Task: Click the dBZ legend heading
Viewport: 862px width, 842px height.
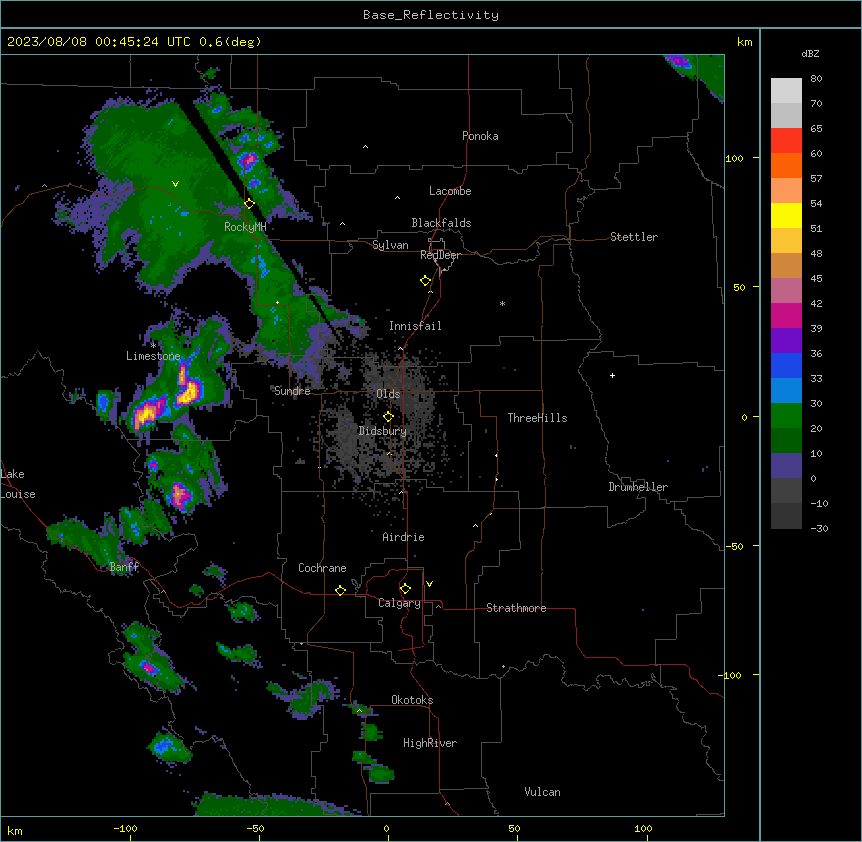Action: point(810,53)
